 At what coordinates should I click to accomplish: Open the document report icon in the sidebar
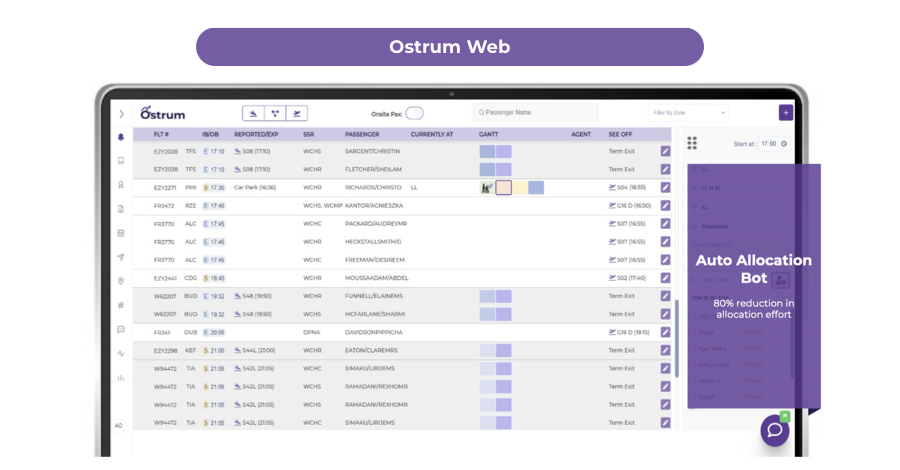(121, 209)
